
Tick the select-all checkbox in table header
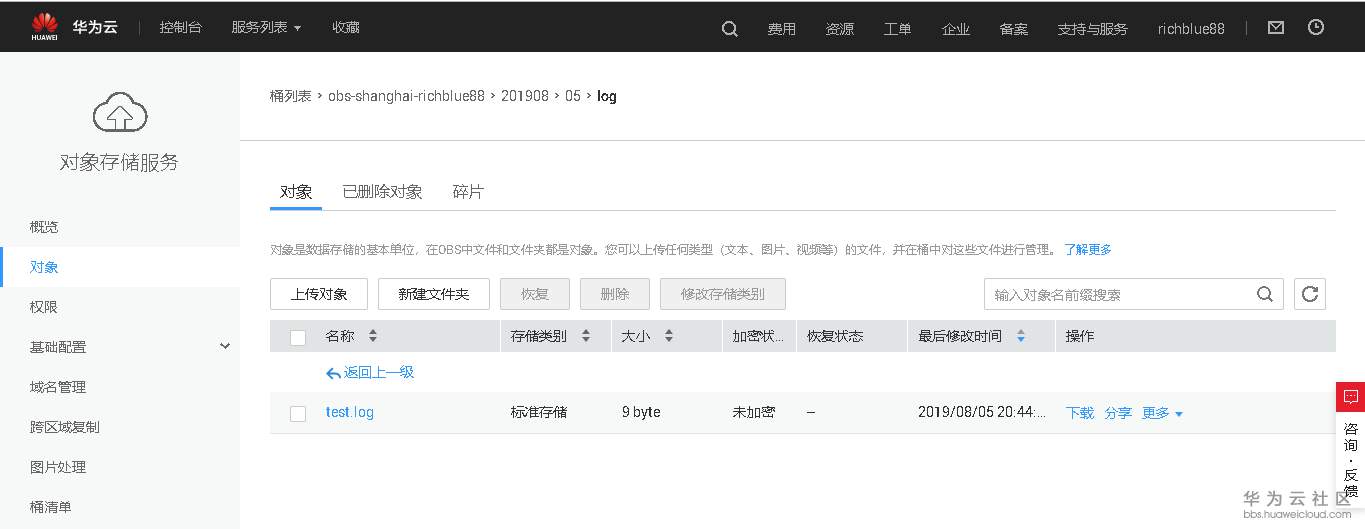pyautogui.click(x=298, y=337)
